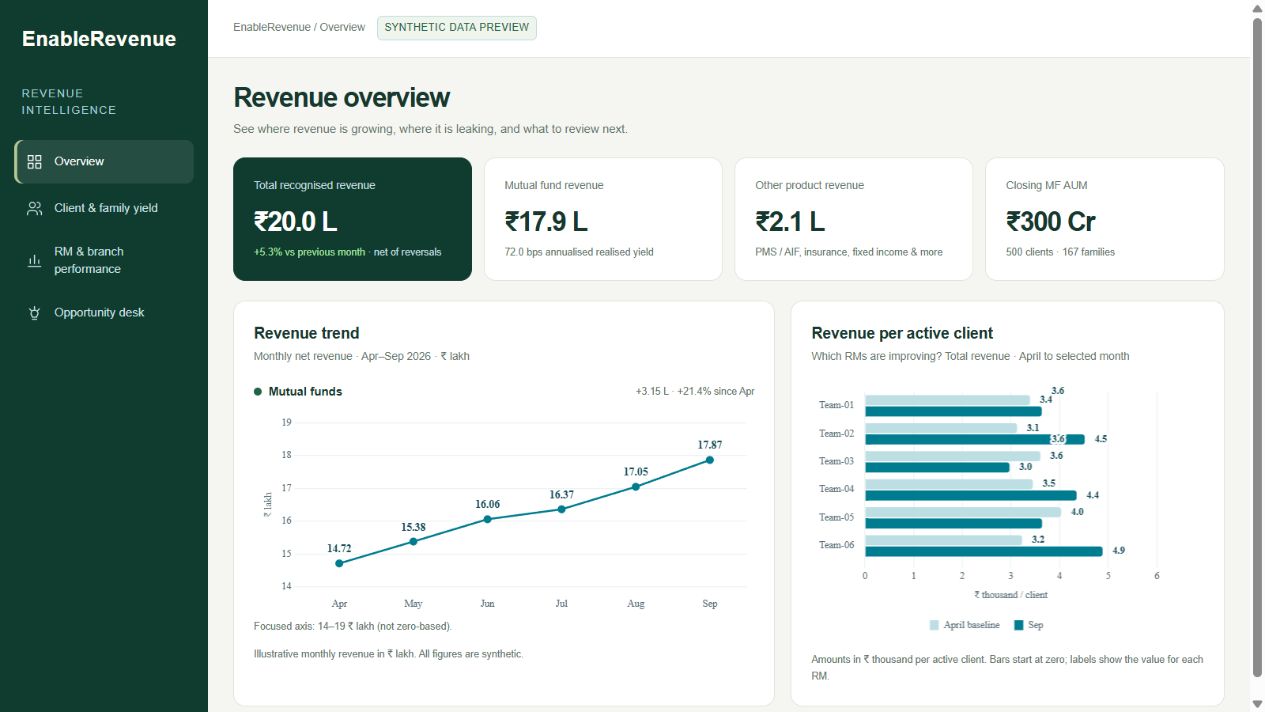Click the May data point 15.38
Image resolution: width=1265 pixels, height=712 pixels.
(x=413, y=542)
